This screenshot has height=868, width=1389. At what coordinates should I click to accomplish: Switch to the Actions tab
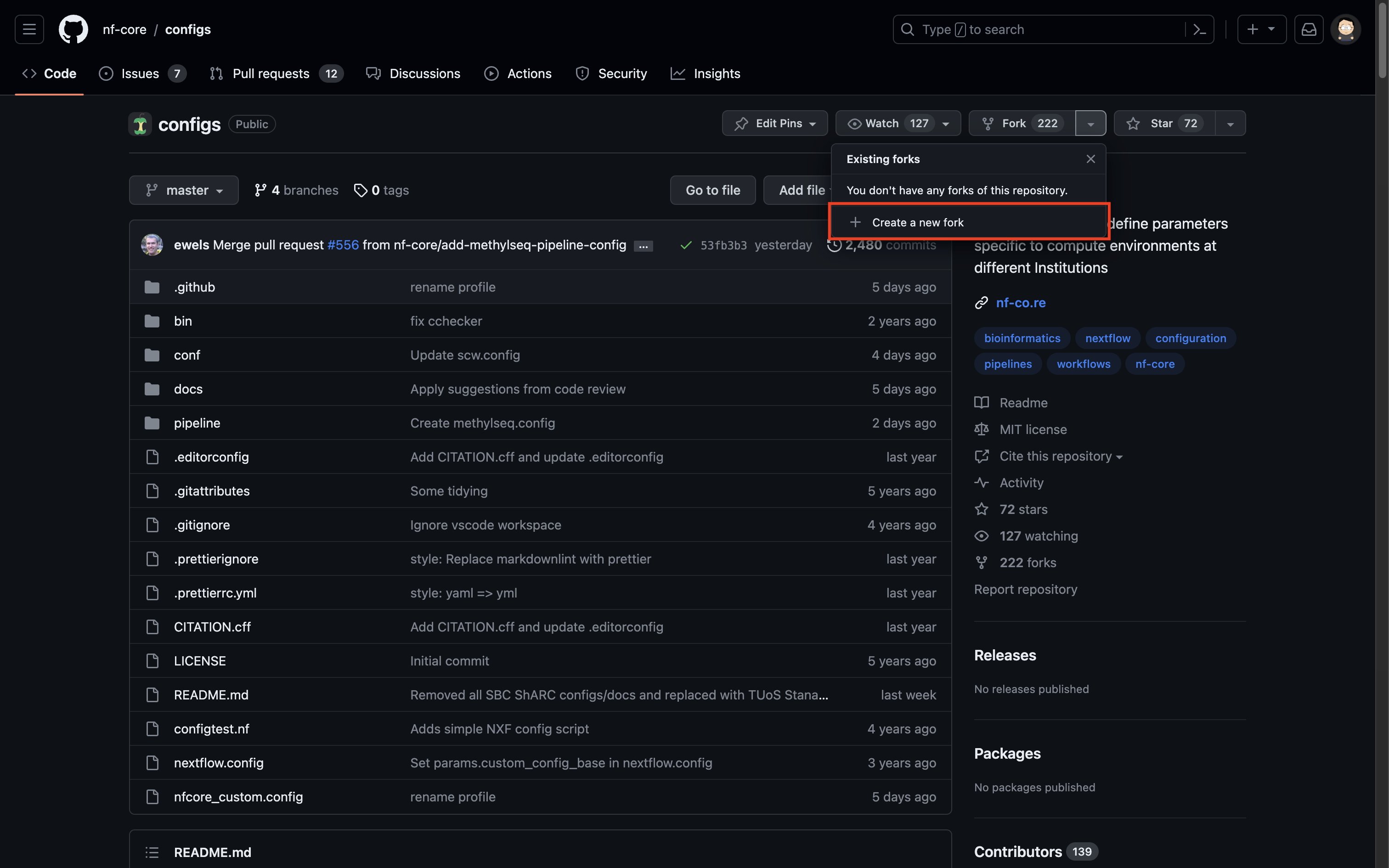(518, 73)
